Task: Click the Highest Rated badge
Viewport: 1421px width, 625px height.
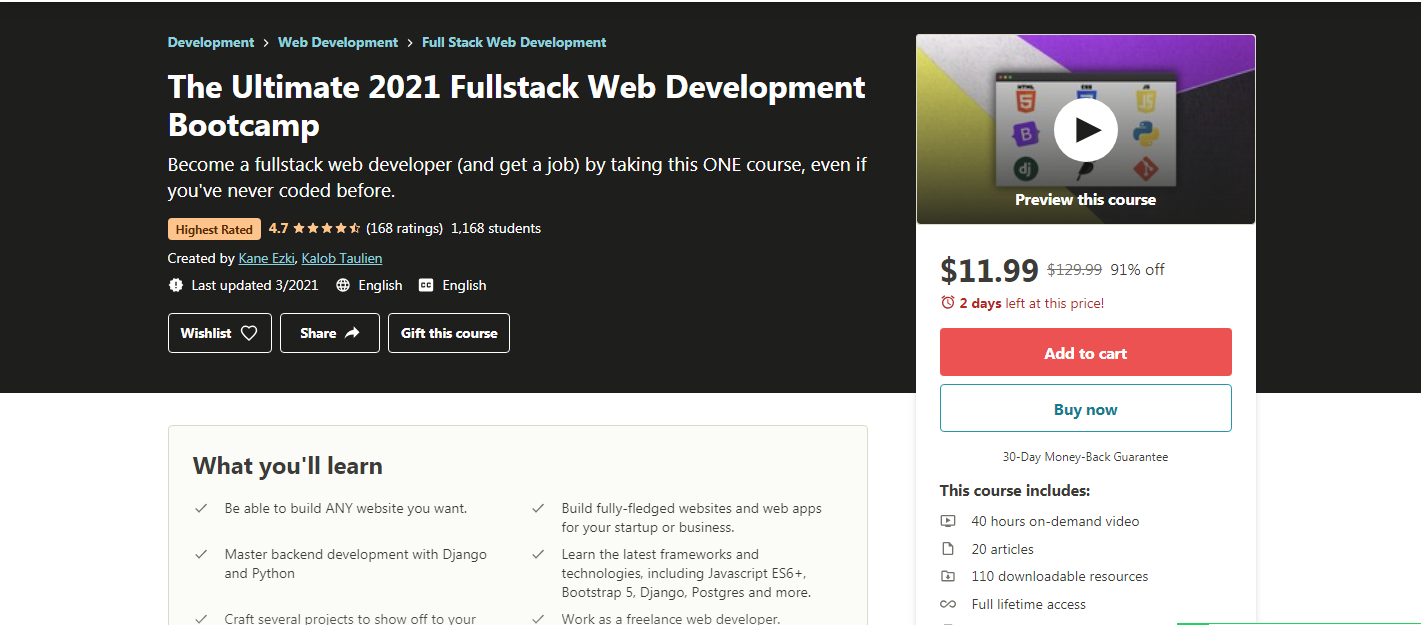Action: click(x=214, y=229)
